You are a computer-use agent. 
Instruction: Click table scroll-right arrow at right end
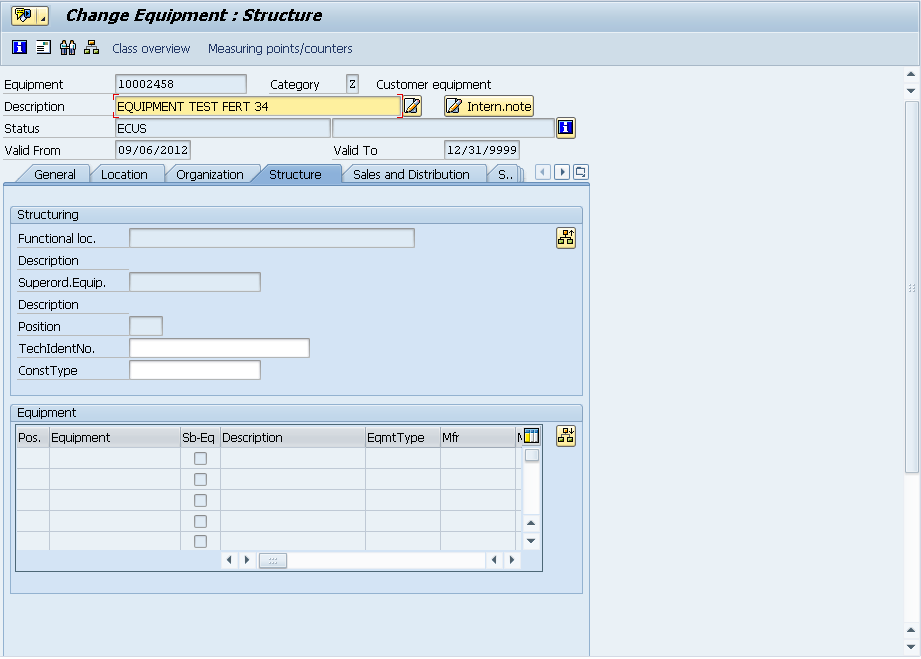(512, 560)
